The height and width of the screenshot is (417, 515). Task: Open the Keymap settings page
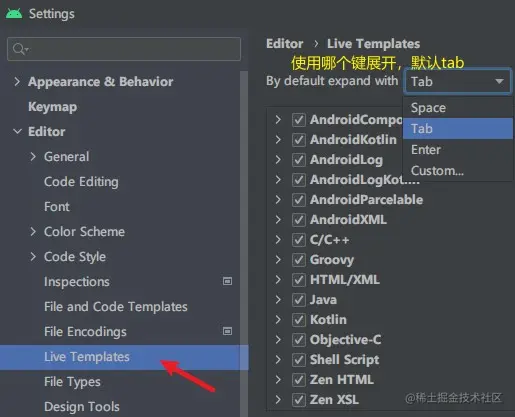pyautogui.click(x=53, y=107)
